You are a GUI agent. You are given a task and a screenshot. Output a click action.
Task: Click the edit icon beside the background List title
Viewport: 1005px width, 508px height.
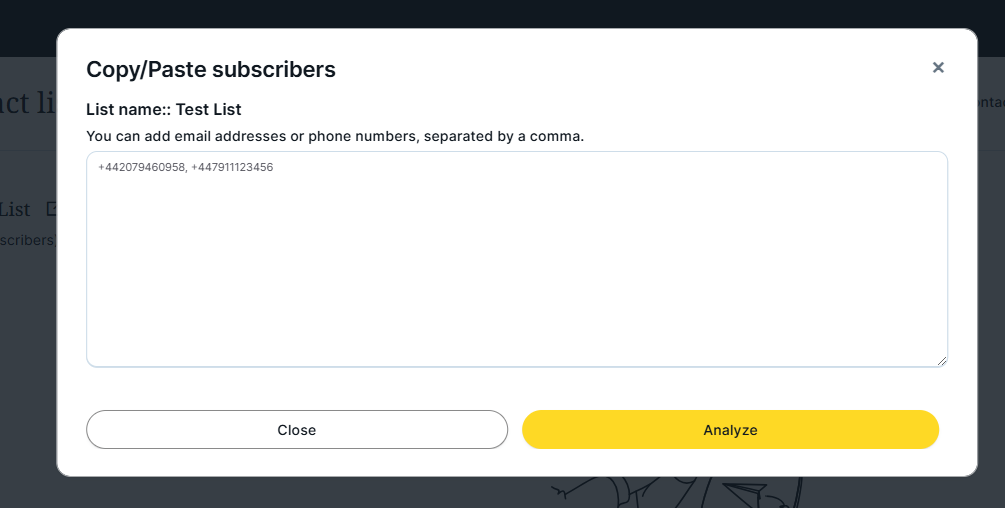point(51,209)
